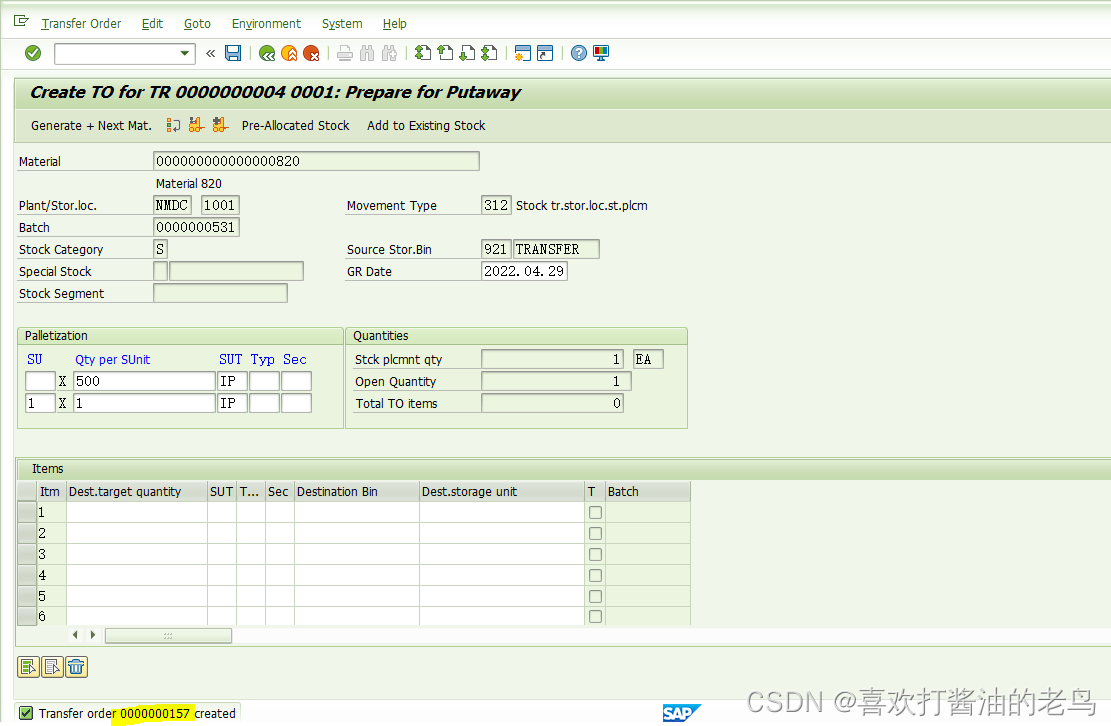This screenshot has width=1111, height=726.
Task: Open Customize Local Layout monitor icon
Action: tap(600, 53)
